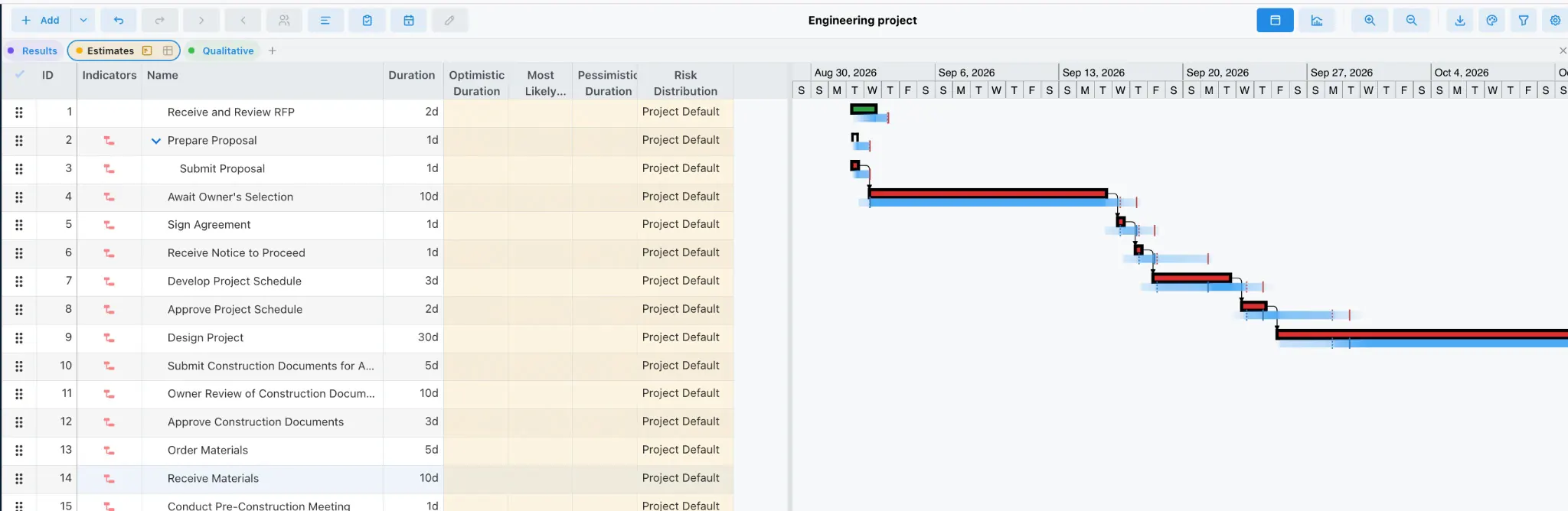Click drag handle of row 1
This screenshot has width=1568, height=511.
[x=19, y=112]
